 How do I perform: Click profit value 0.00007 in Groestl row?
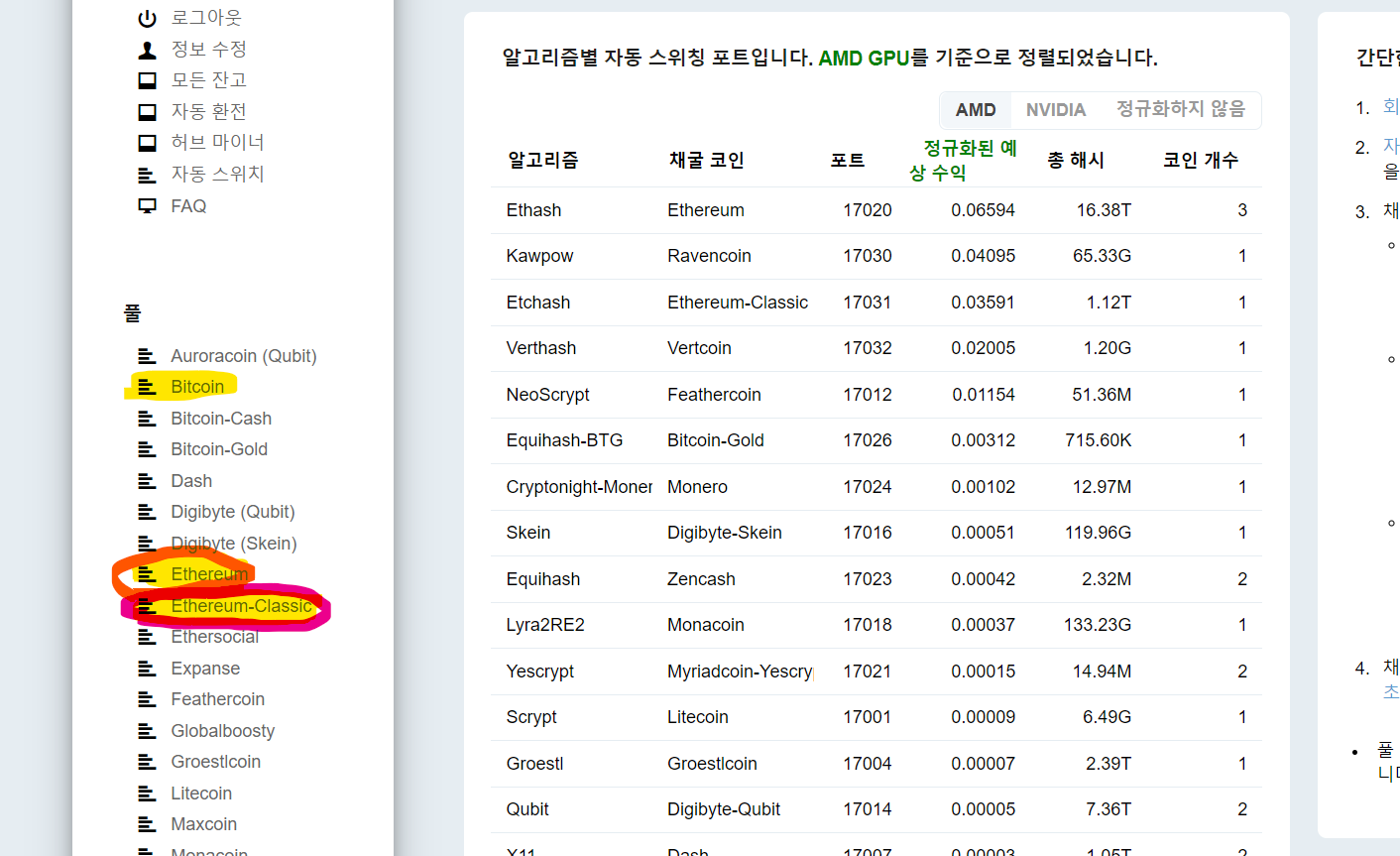coord(983,764)
